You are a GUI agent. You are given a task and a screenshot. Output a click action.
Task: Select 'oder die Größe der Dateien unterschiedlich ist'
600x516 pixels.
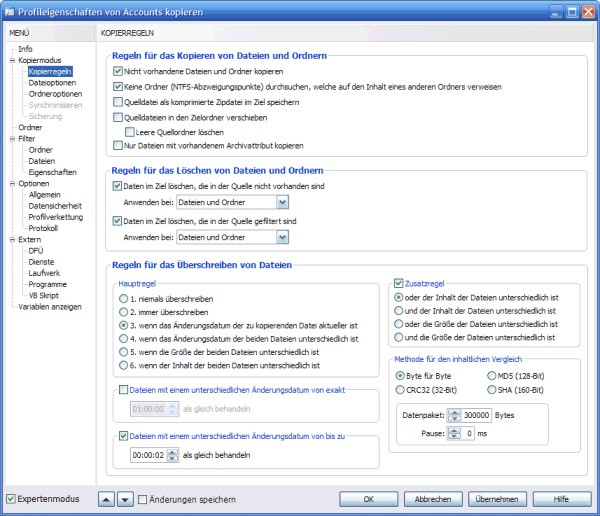point(398,324)
